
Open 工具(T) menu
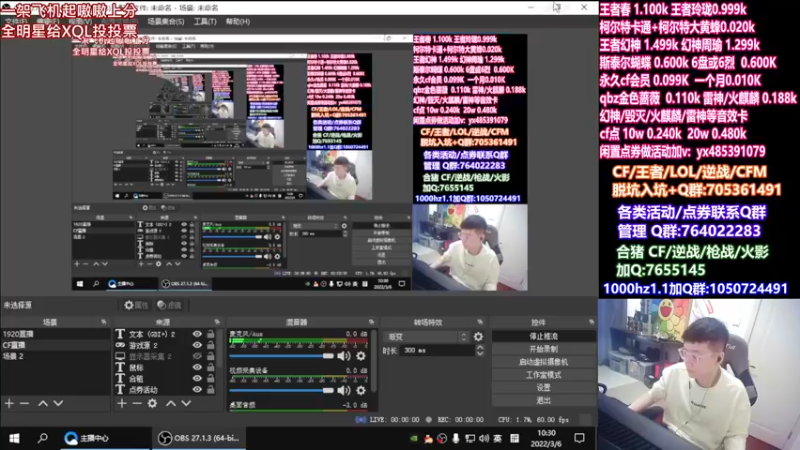[205, 22]
